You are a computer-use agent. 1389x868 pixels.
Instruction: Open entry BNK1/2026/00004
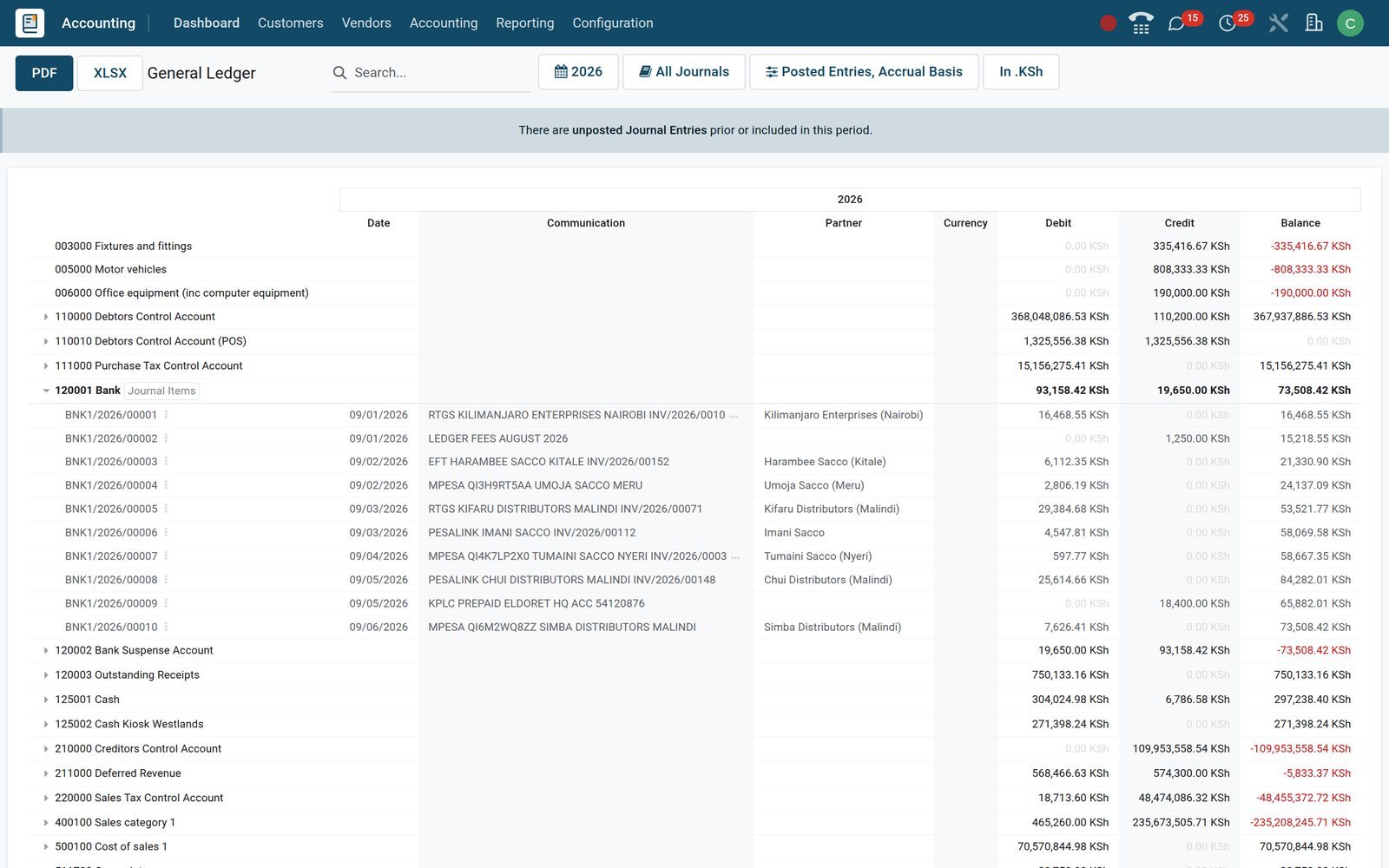pos(111,485)
